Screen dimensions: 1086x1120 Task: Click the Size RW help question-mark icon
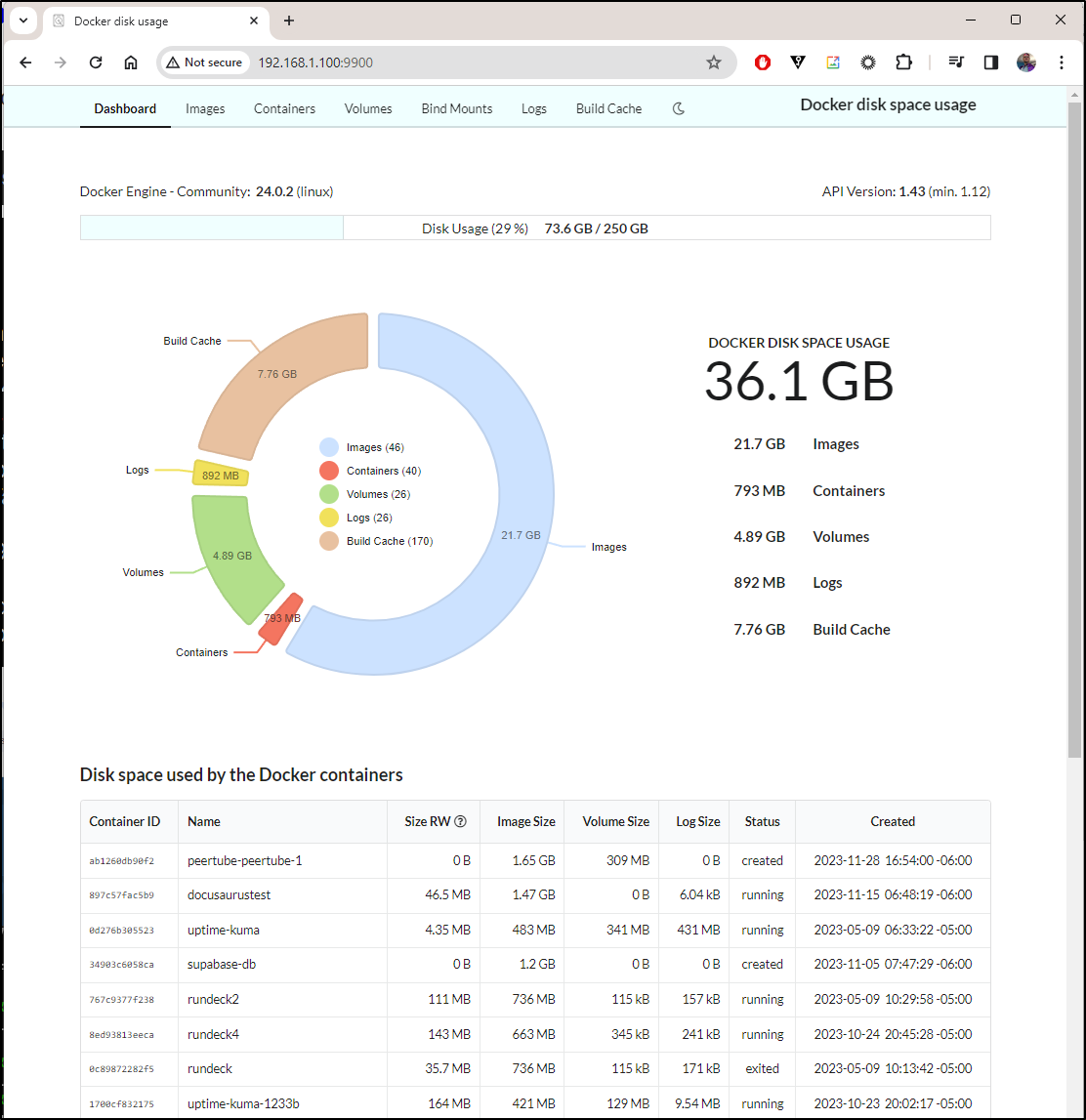pos(461,821)
